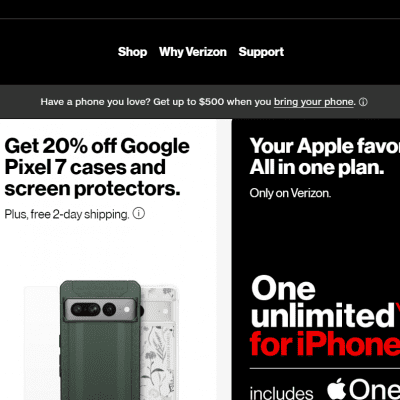
Task: Click the 'Get 20% off Google Pixel 7' headline
Action: click(x=97, y=168)
